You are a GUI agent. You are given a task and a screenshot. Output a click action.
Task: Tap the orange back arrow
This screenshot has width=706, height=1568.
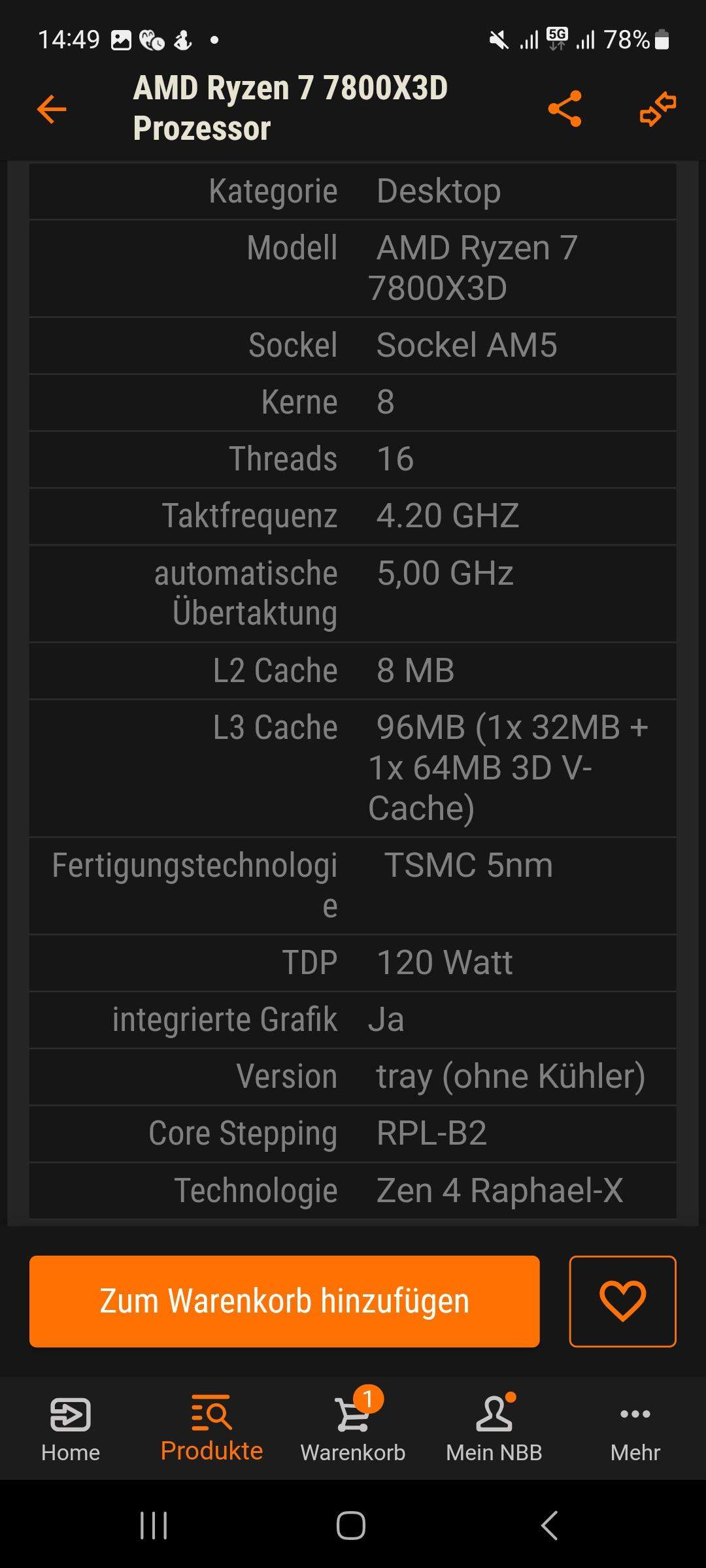52,108
